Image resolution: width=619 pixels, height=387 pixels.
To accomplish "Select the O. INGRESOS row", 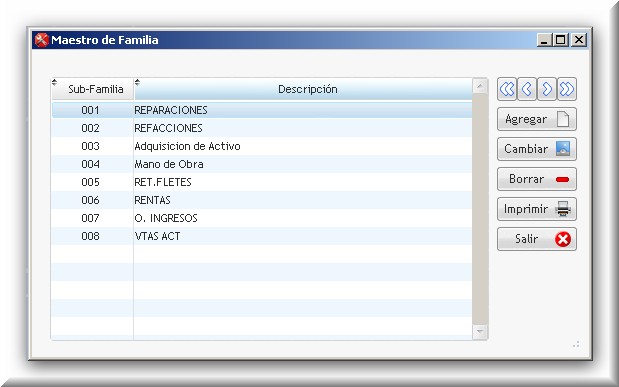I will click(262, 218).
